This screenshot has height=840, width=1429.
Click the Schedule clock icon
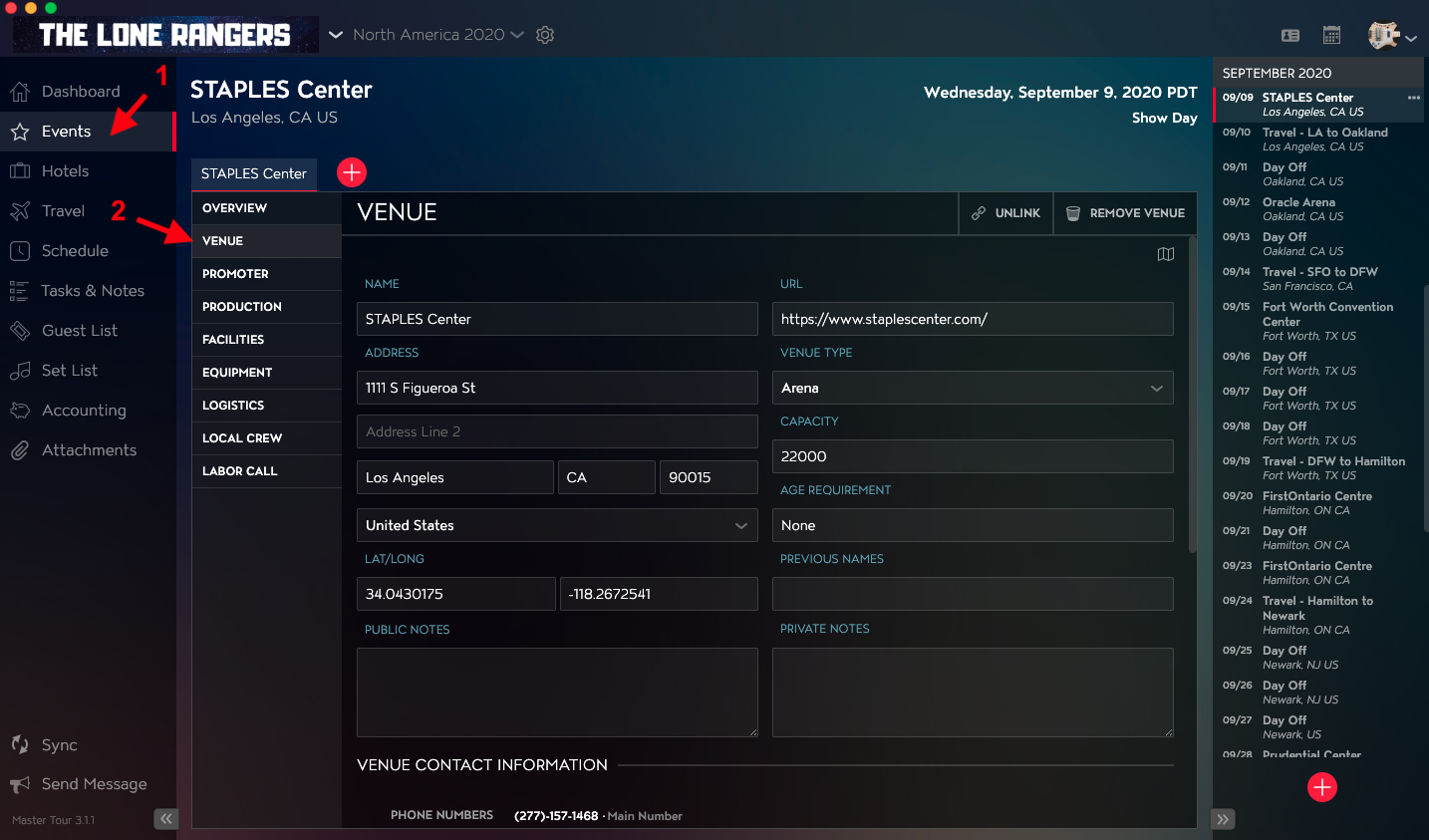click(x=20, y=251)
